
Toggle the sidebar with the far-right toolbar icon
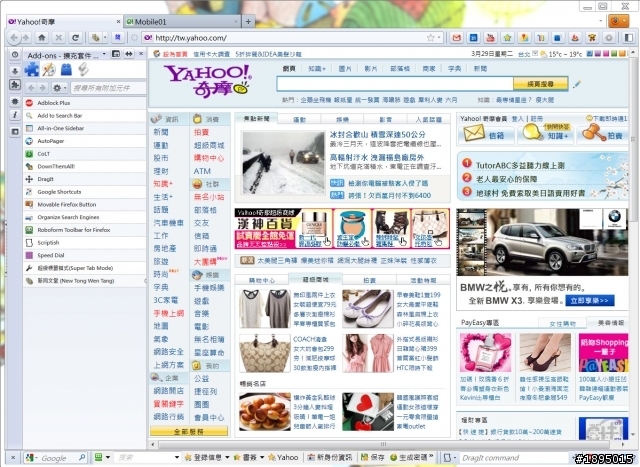629,38
